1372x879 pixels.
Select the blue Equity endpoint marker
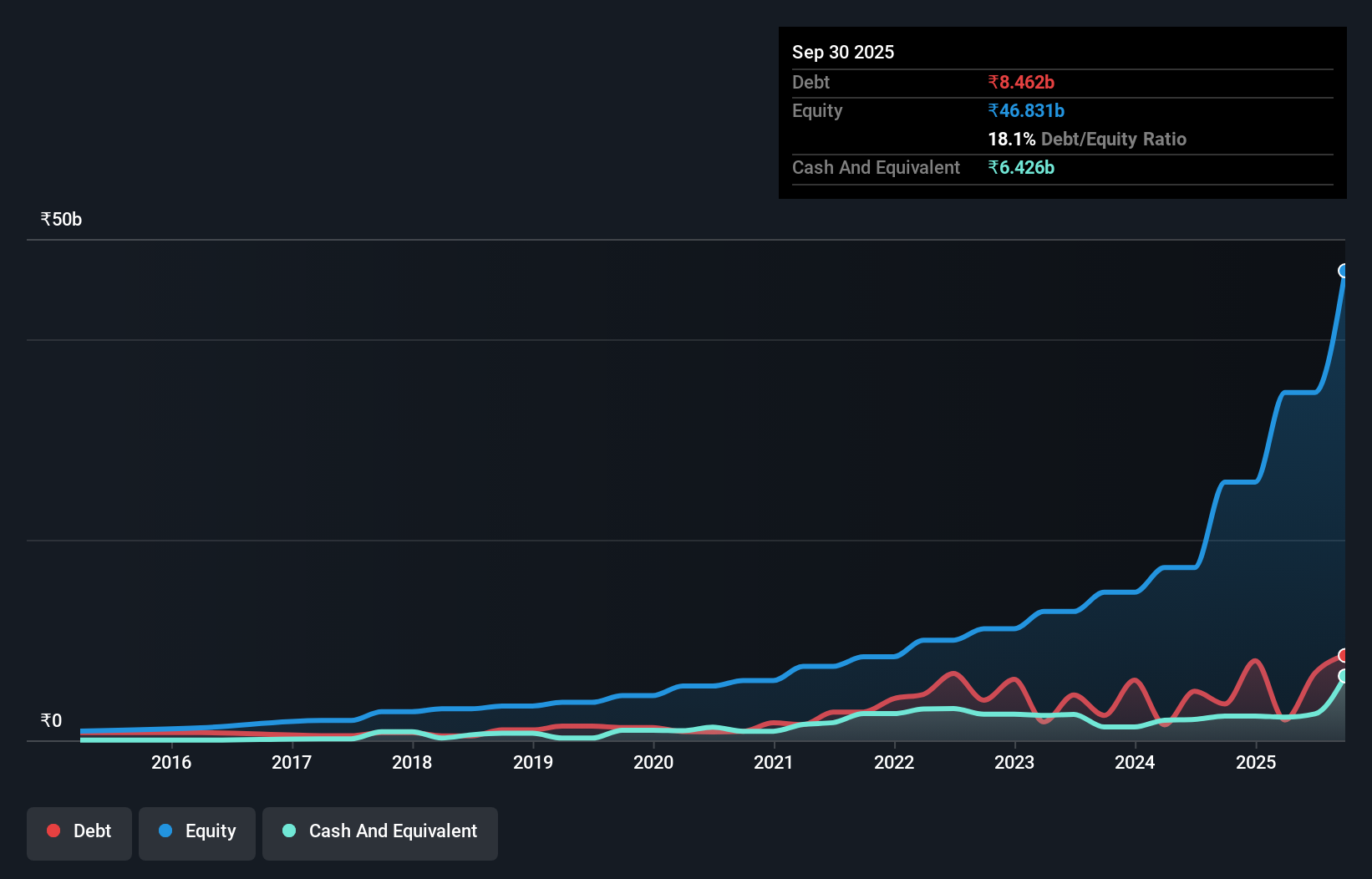click(1344, 269)
